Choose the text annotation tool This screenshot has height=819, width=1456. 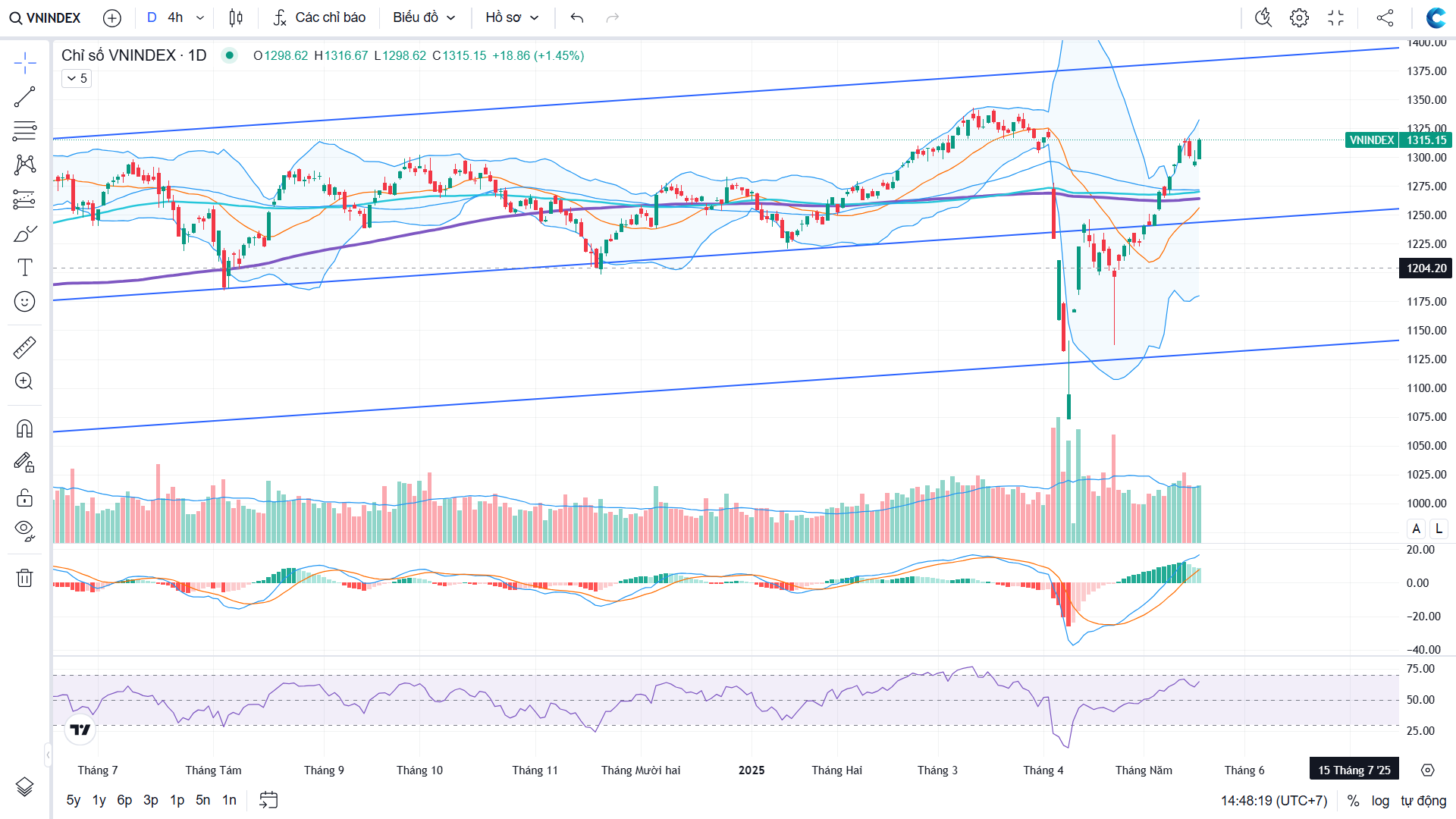[x=24, y=267]
